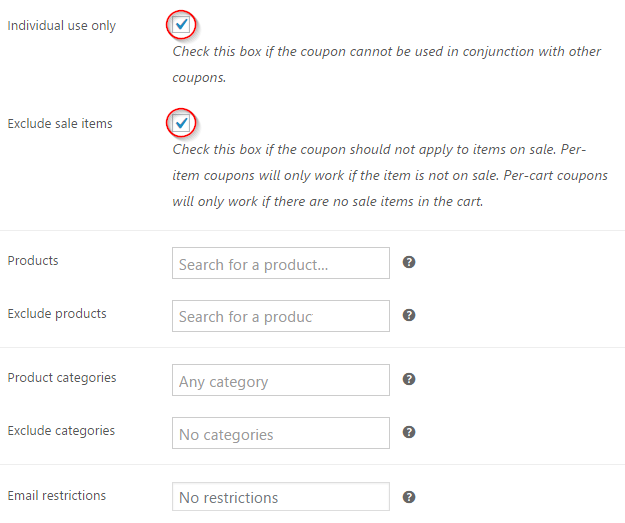625x523 pixels.
Task: Show help tip for Product categories
Action: click(409, 379)
